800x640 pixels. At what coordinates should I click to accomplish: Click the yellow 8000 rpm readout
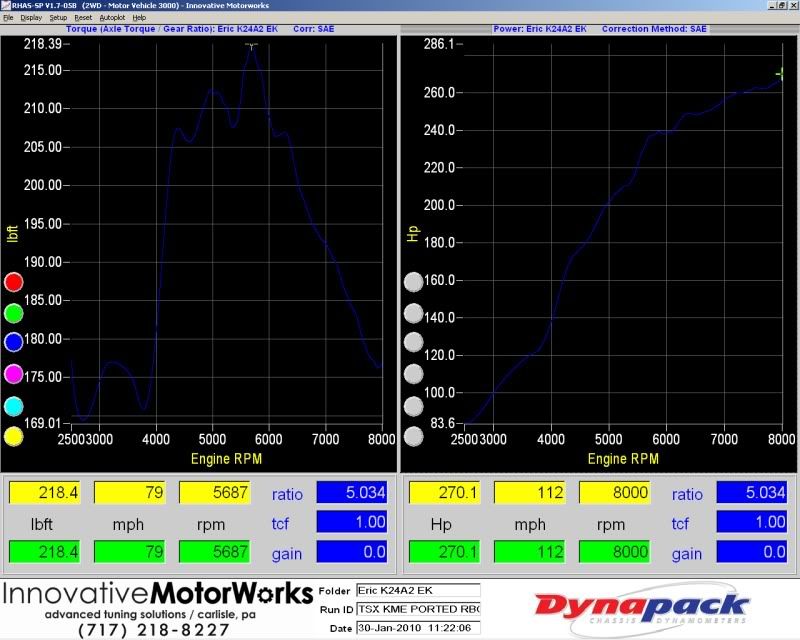[615, 493]
